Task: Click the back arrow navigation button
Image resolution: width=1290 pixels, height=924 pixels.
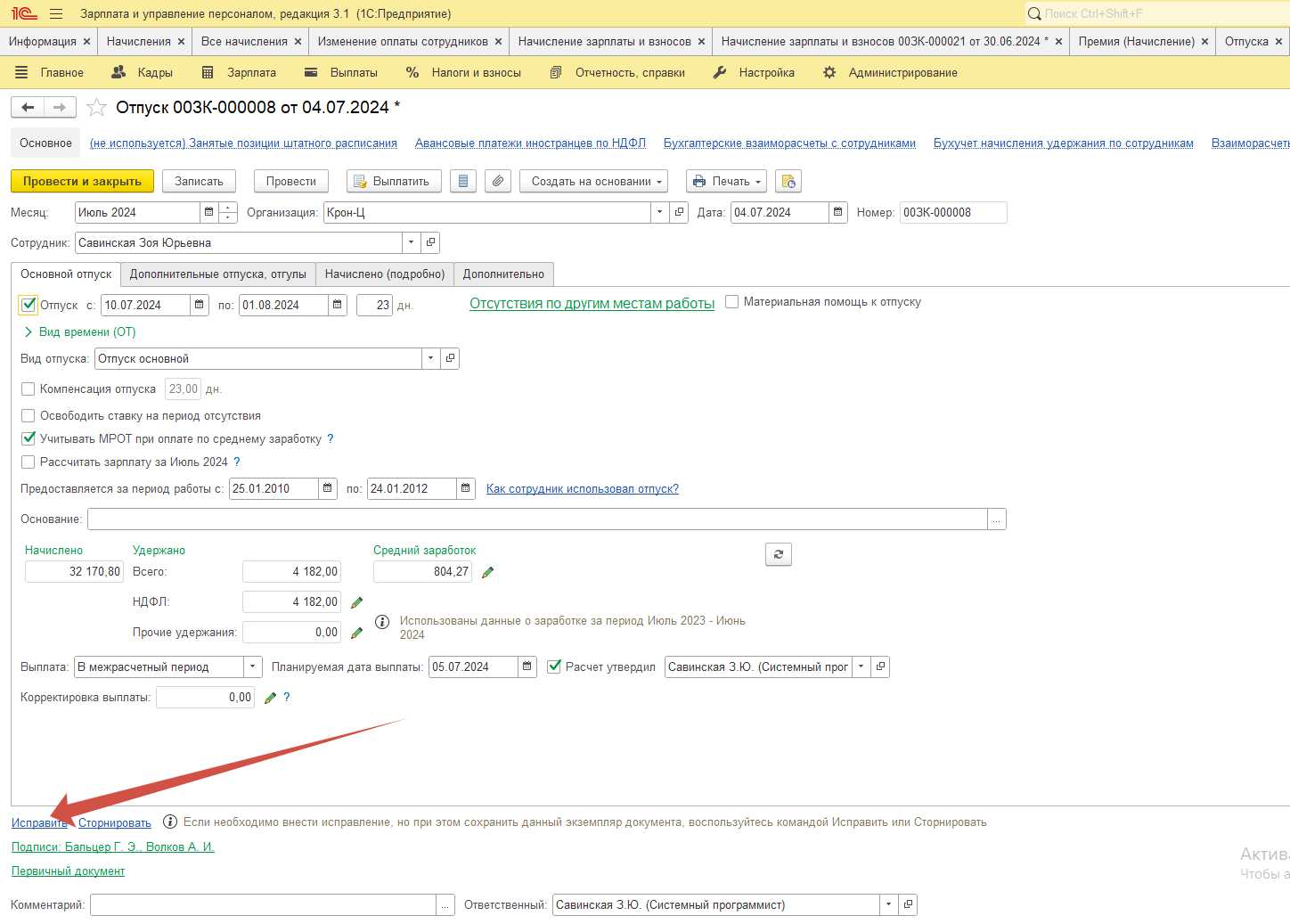Action: 28,107
